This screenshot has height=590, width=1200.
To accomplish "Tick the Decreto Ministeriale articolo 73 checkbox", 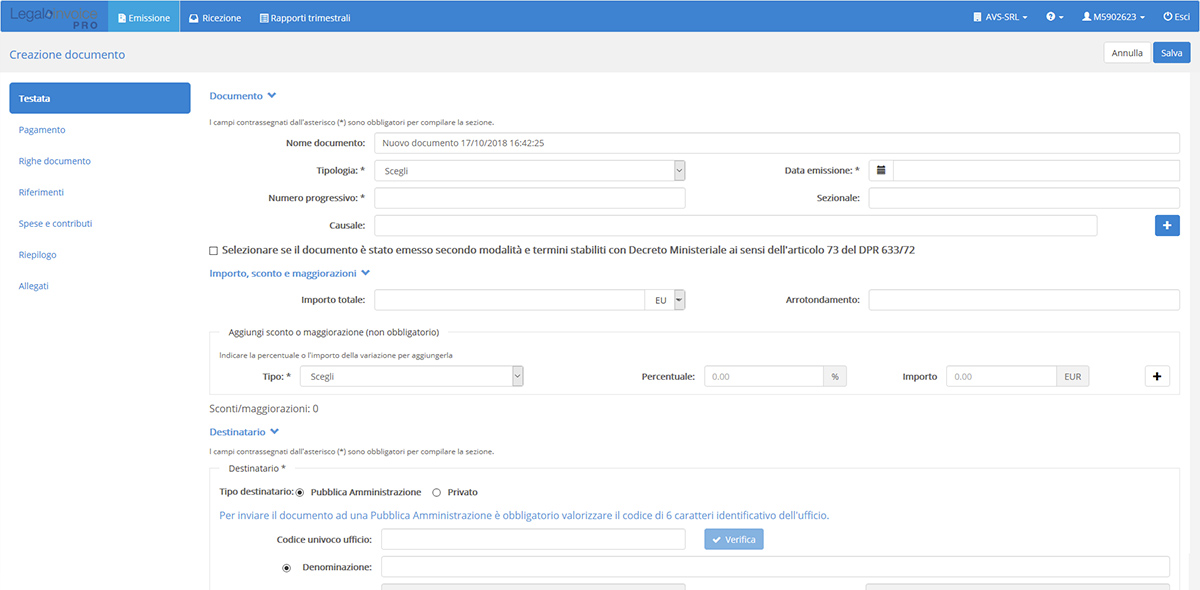I will click(214, 250).
